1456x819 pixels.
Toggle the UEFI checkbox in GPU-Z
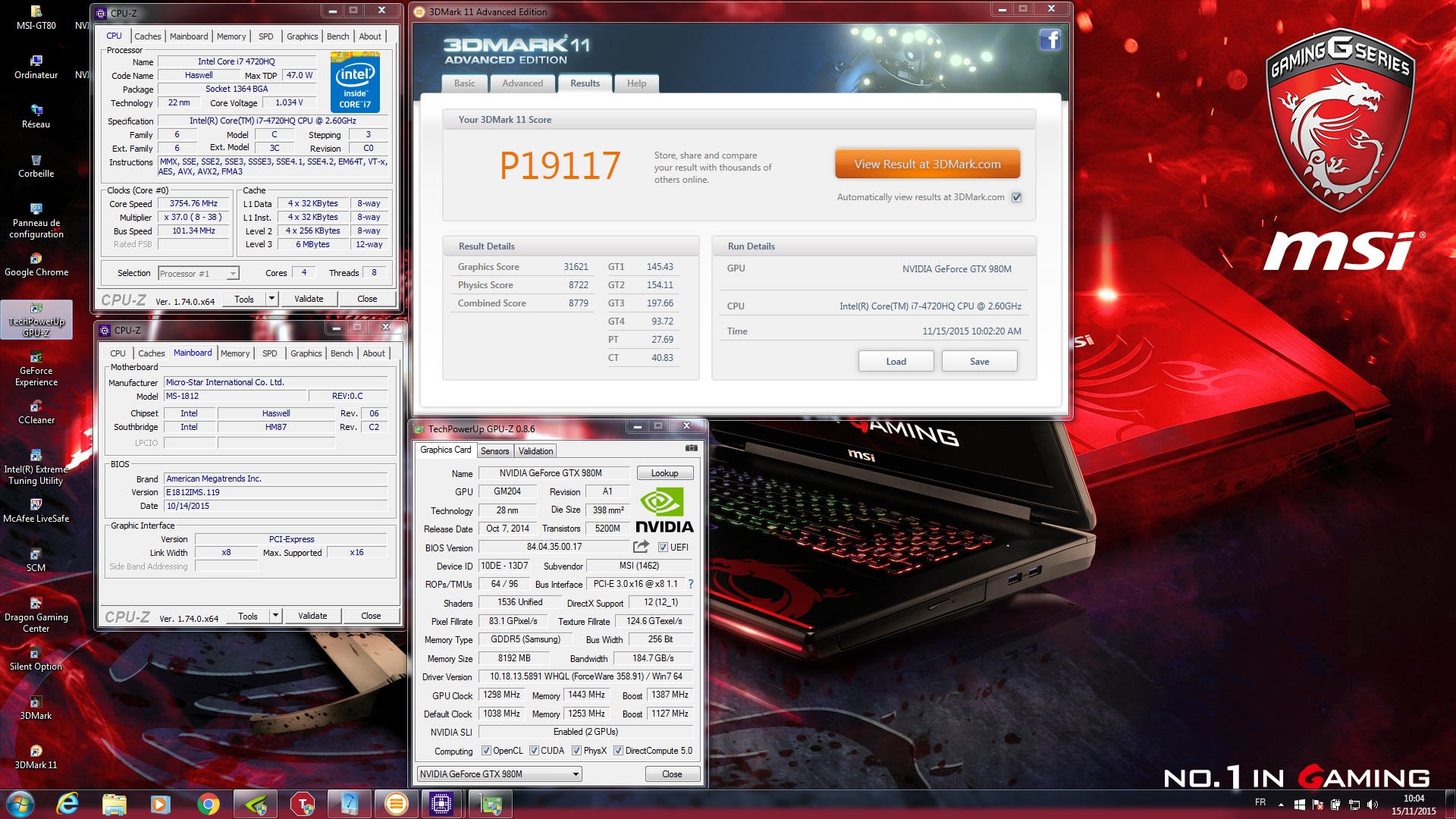pyautogui.click(x=663, y=548)
